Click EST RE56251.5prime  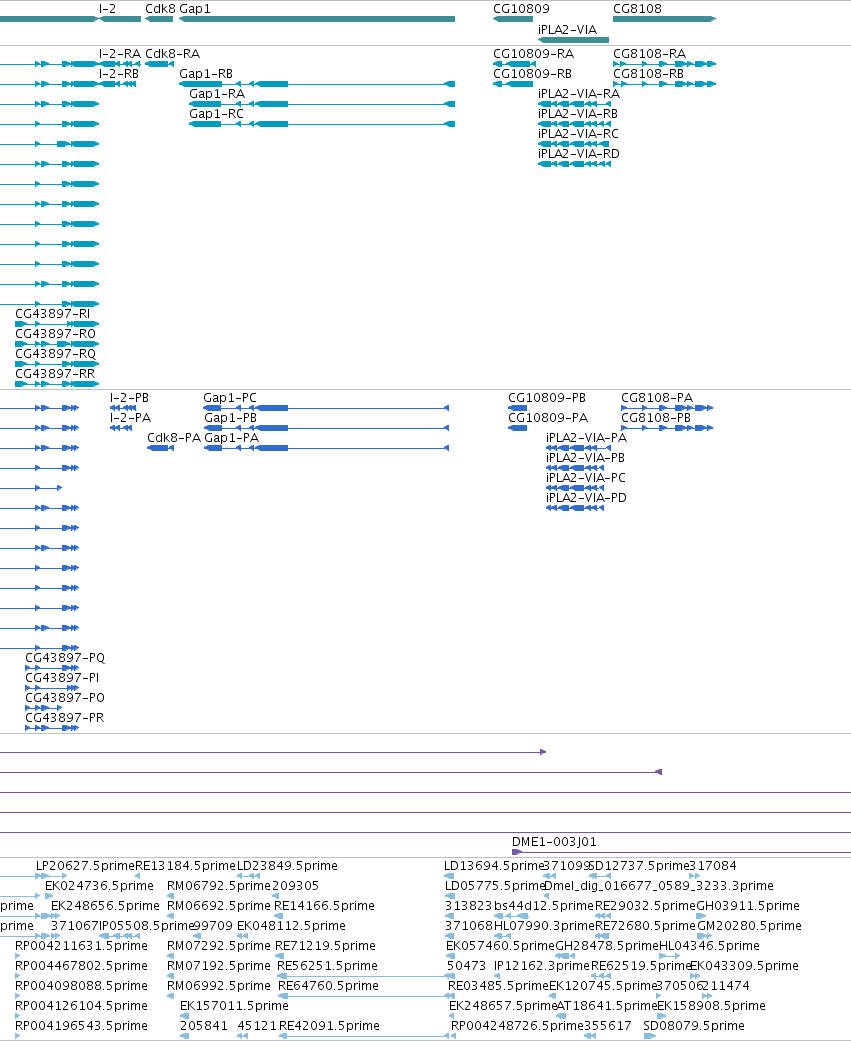[327, 965]
